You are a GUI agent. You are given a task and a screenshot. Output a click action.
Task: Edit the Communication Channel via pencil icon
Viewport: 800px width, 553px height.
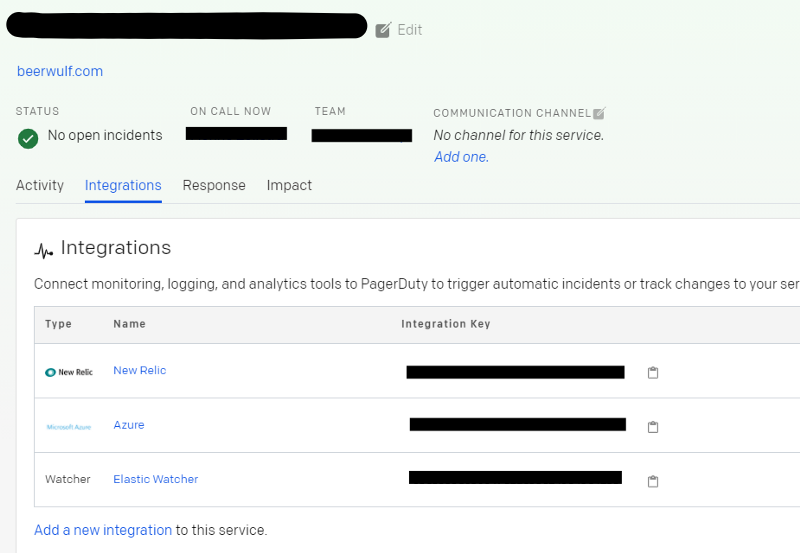[599, 113]
